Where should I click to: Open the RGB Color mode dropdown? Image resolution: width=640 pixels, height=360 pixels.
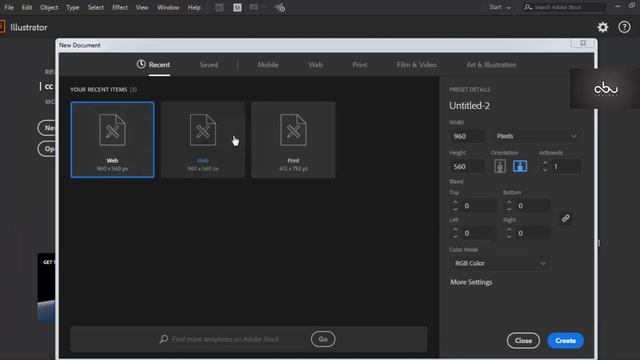[500, 263]
